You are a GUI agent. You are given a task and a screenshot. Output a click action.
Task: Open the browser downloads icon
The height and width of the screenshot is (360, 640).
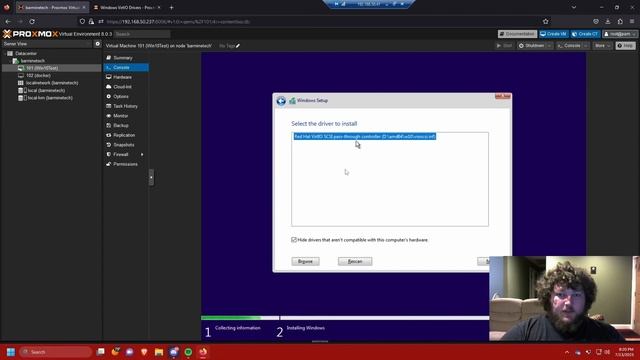pos(608,21)
